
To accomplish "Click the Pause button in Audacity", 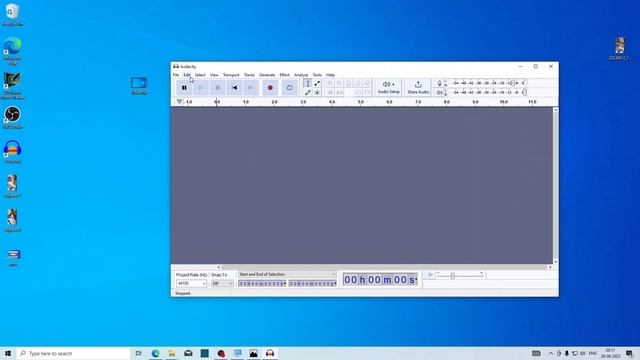I will (x=184, y=88).
